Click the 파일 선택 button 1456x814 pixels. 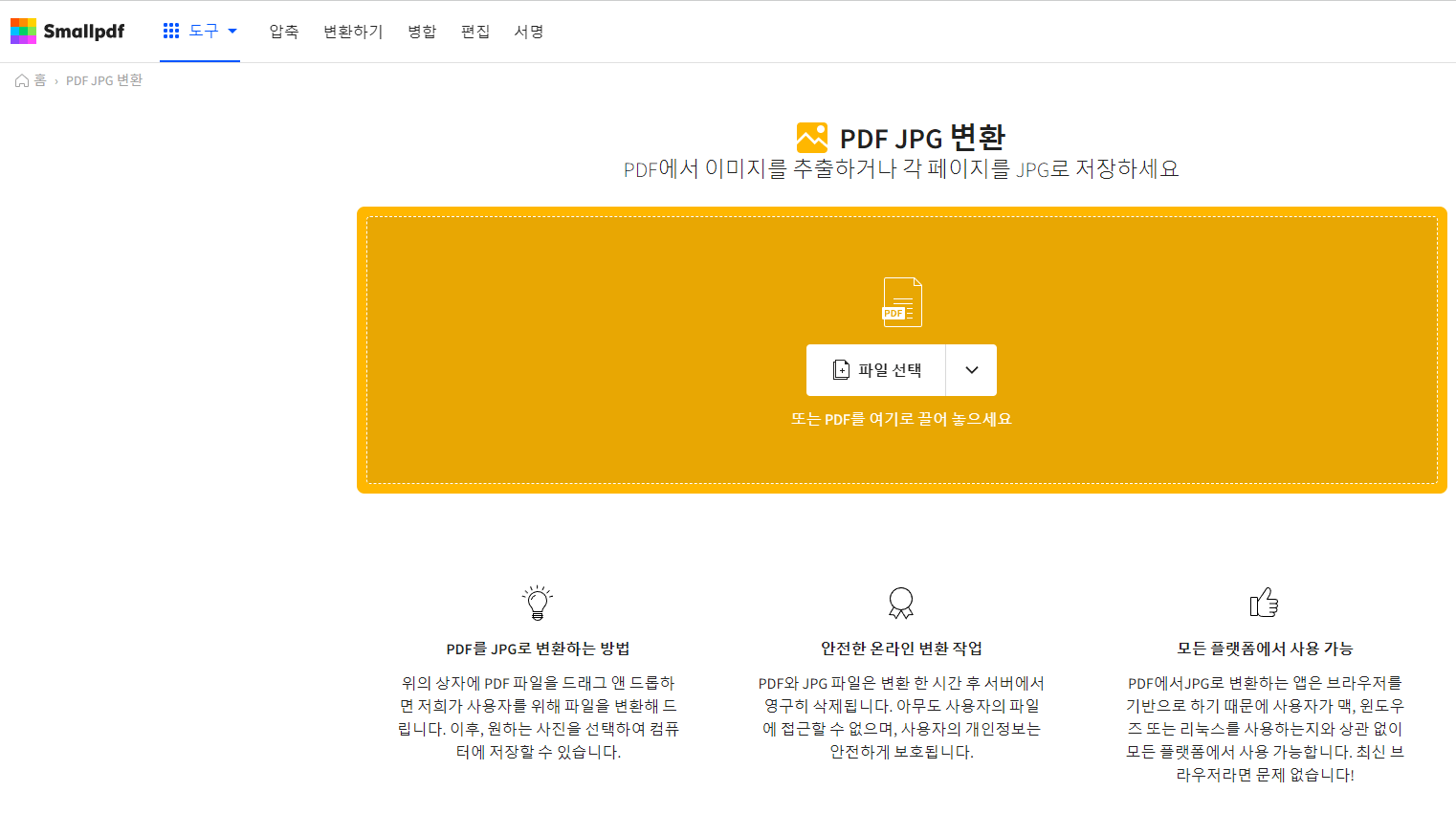point(875,370)
